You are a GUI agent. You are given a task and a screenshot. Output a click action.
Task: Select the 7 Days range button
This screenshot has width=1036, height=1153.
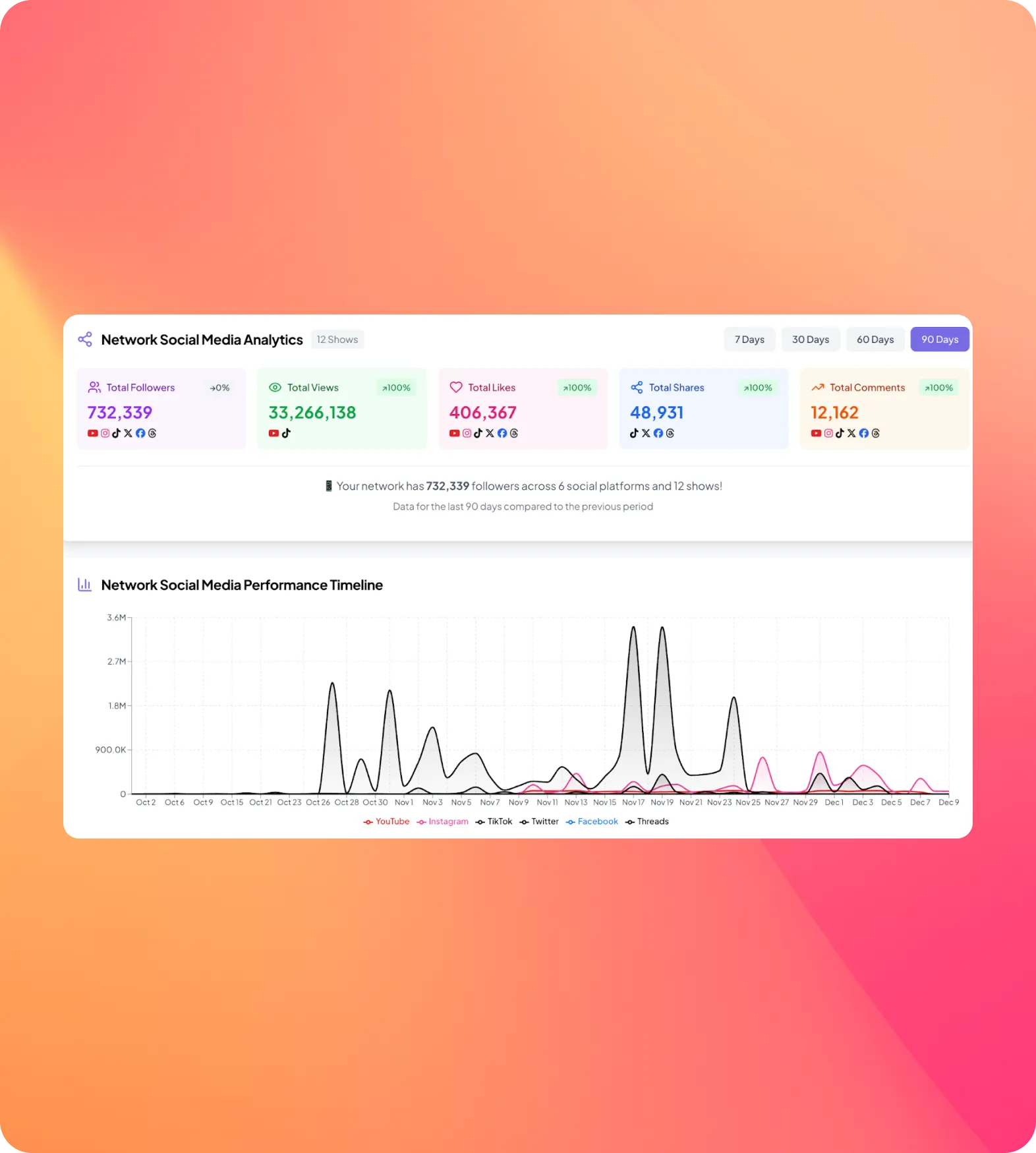click(x=749, y=340)
